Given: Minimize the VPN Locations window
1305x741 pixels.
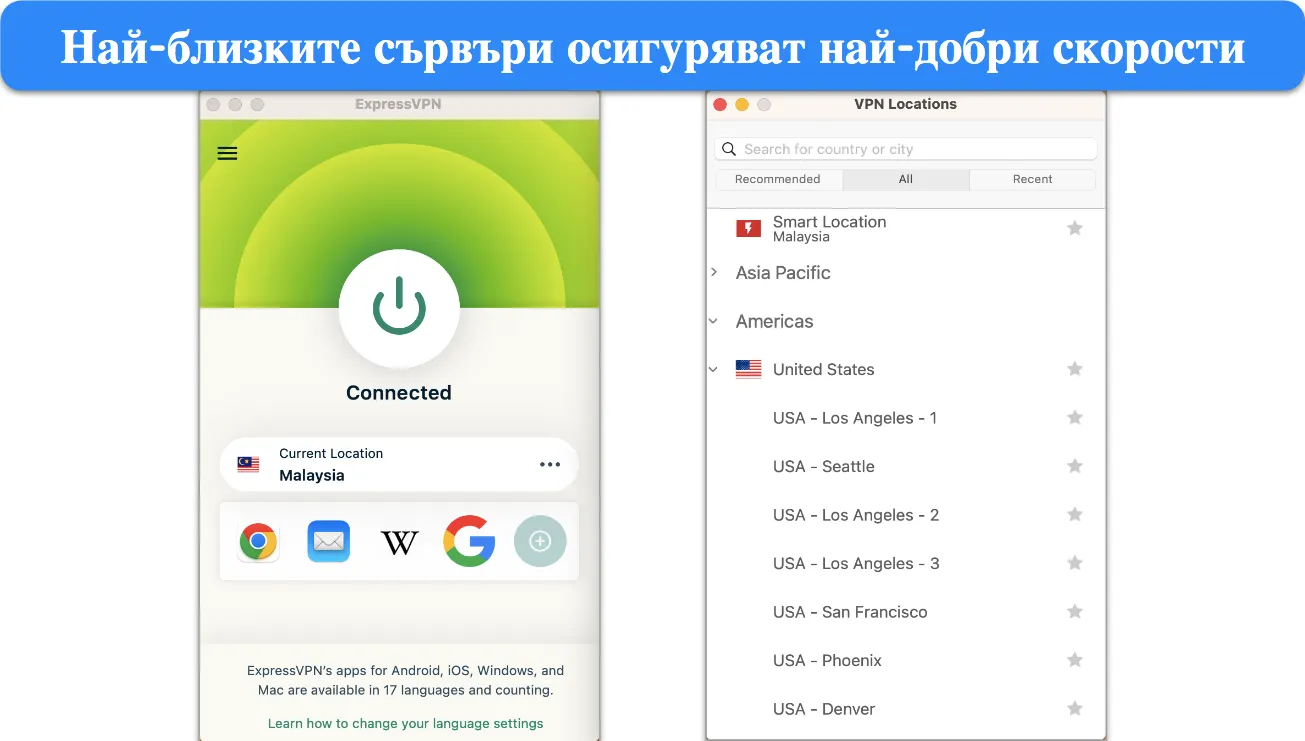Looking at the screenshot, I should (x=742, y=104).
